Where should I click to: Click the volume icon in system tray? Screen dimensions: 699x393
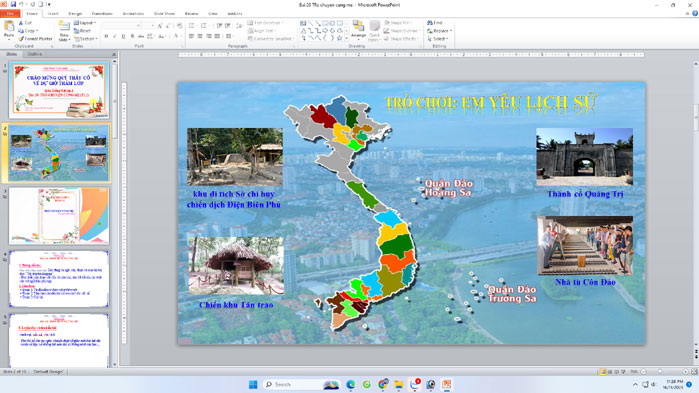tap(653, 384)
